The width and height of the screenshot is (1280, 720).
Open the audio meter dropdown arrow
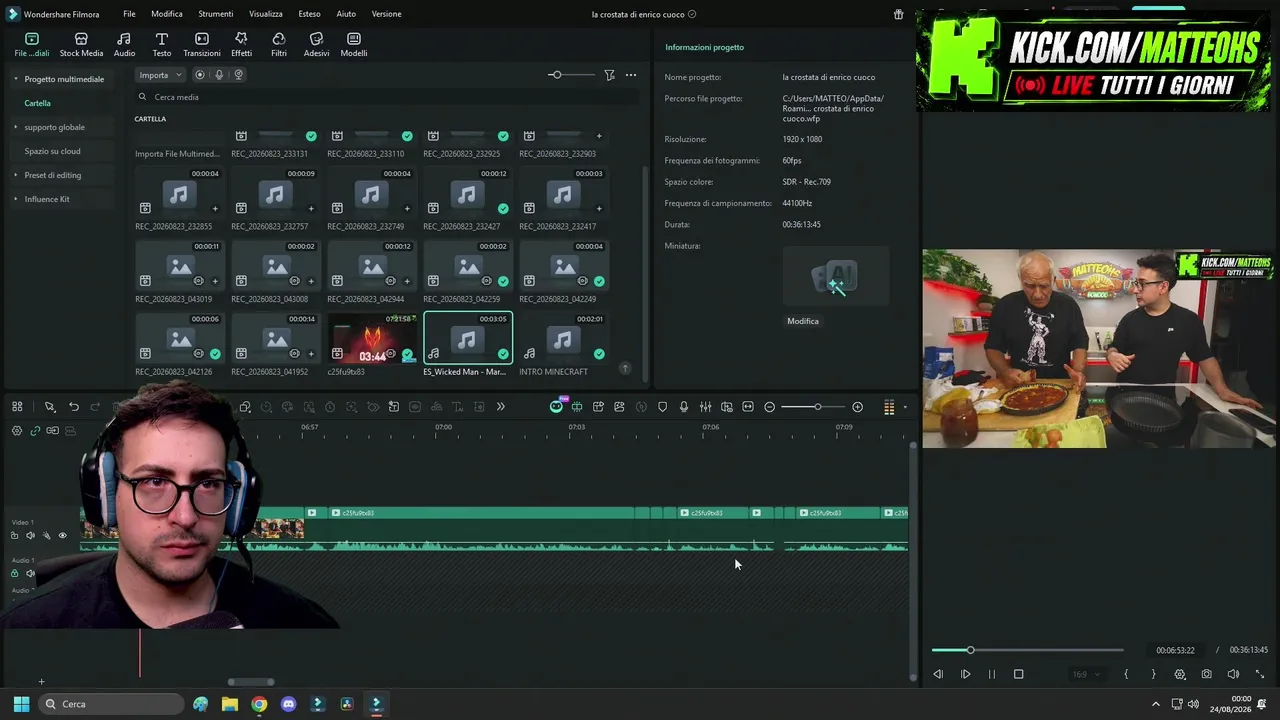coord(905,407)
